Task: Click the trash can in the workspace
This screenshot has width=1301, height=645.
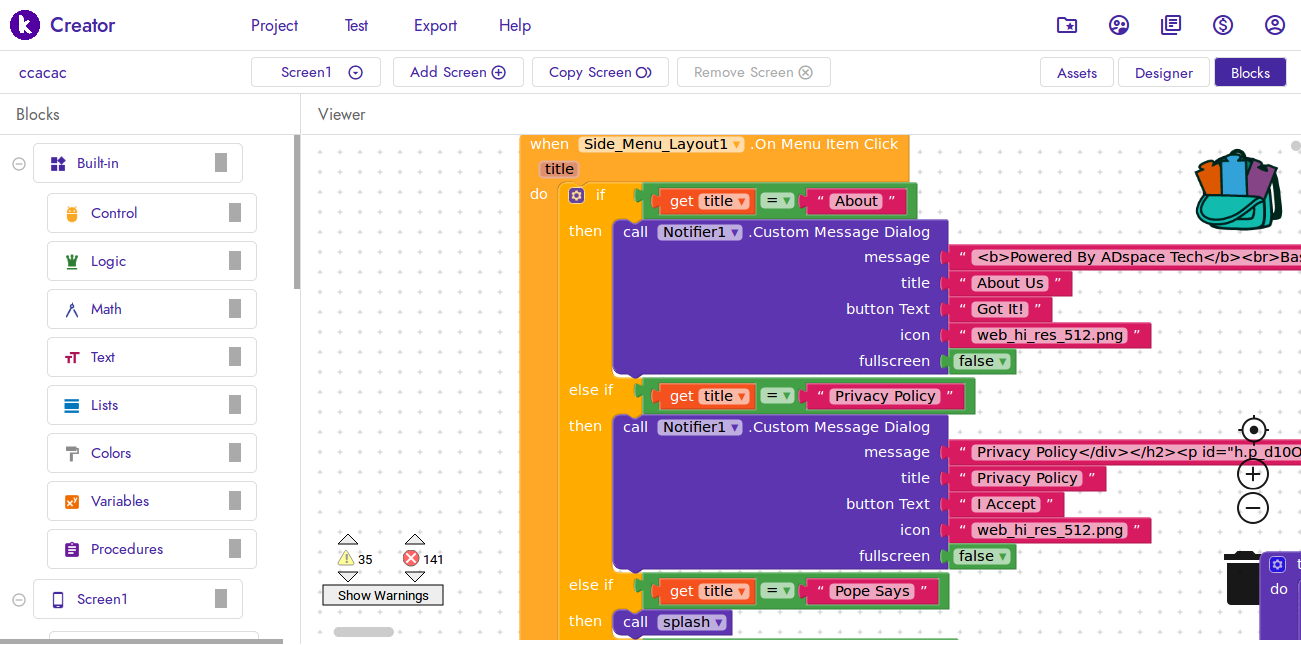Action: (1242, 578)
